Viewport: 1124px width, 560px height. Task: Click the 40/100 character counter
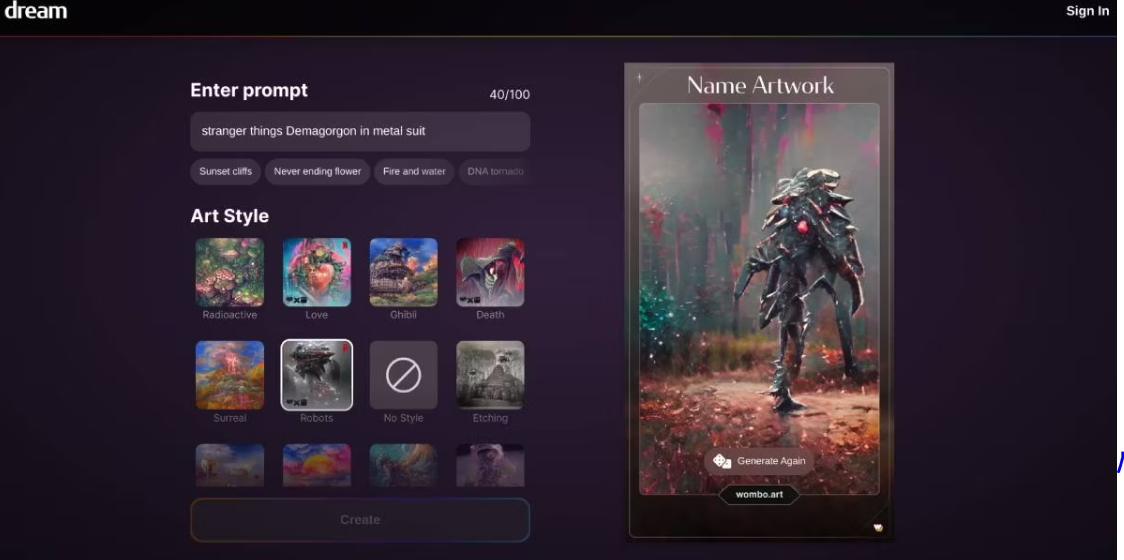[x=510, y=95]
